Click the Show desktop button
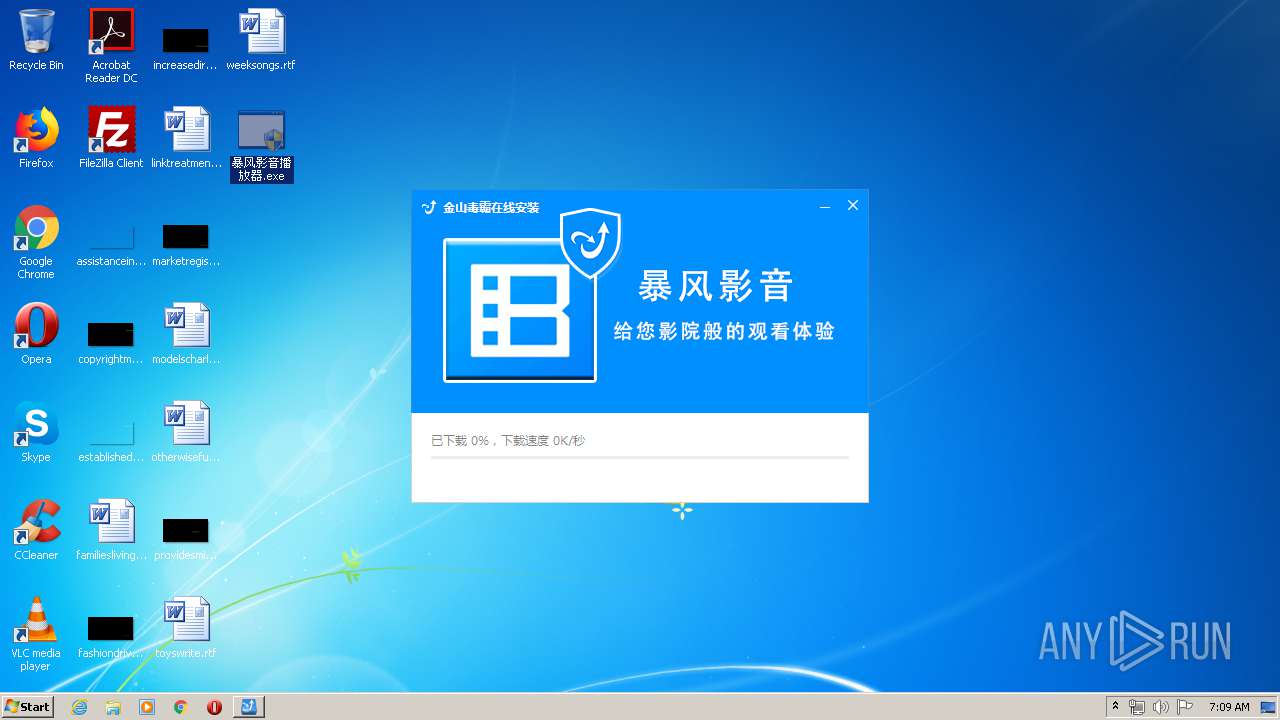This screenshot has height=720, width=1280. (1270, 707)
